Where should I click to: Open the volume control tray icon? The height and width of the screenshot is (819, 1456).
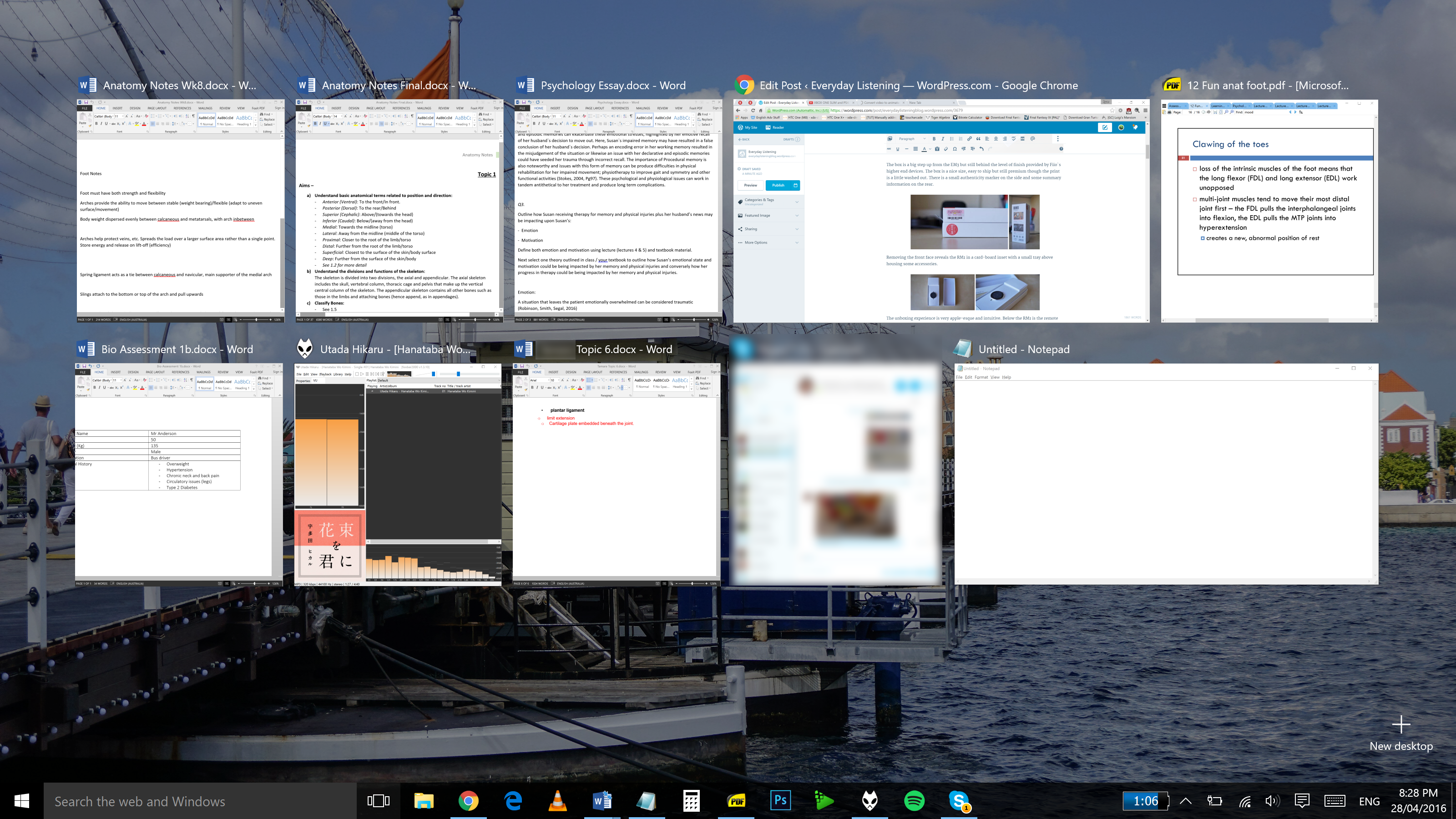tap(1272, 801)
